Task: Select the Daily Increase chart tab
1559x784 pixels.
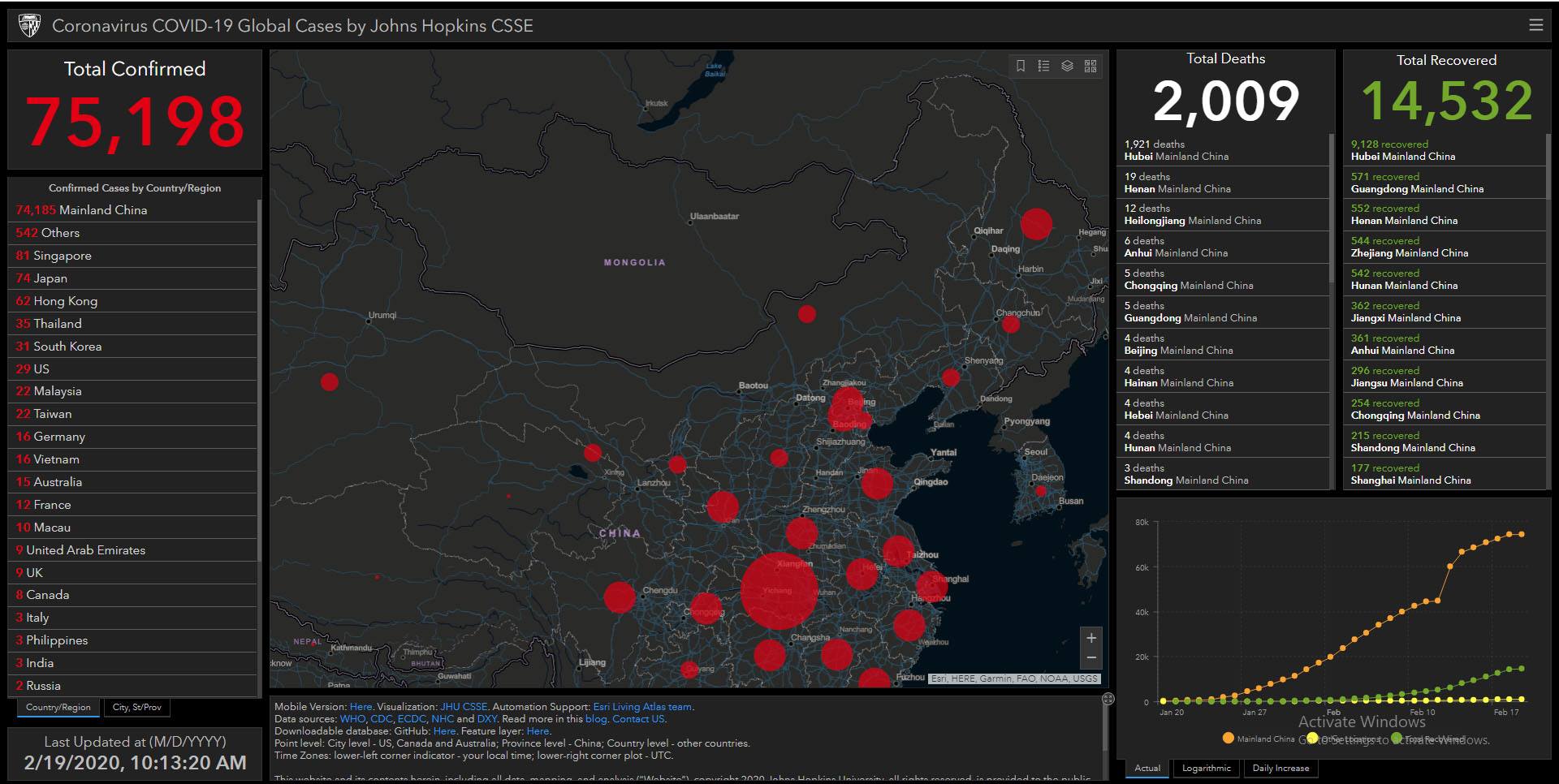Action: pyautogui.click(x=1280, y=768)
